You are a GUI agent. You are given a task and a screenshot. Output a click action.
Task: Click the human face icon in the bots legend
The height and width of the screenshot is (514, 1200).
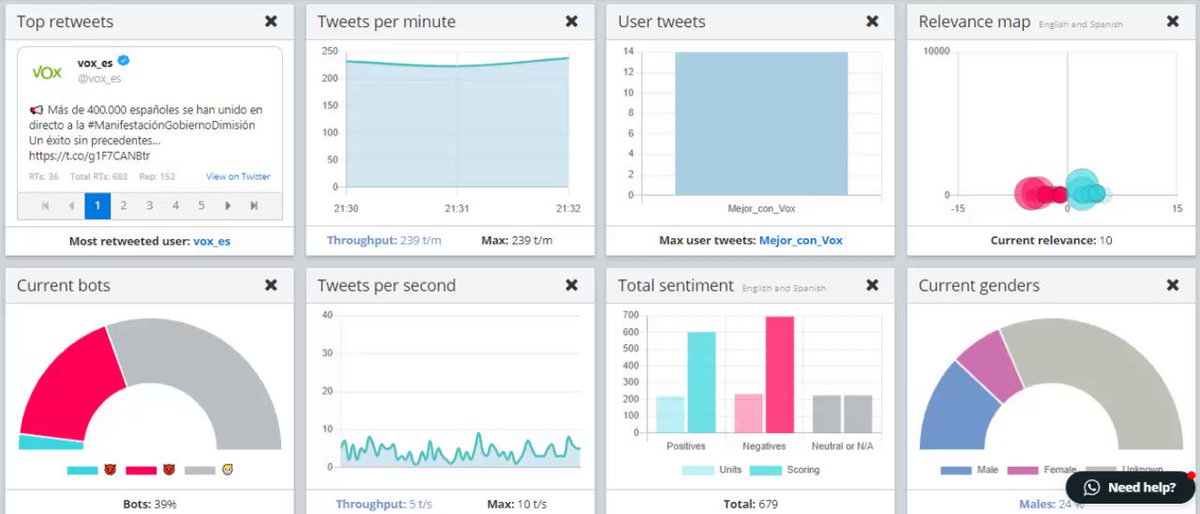coord(227,470)
